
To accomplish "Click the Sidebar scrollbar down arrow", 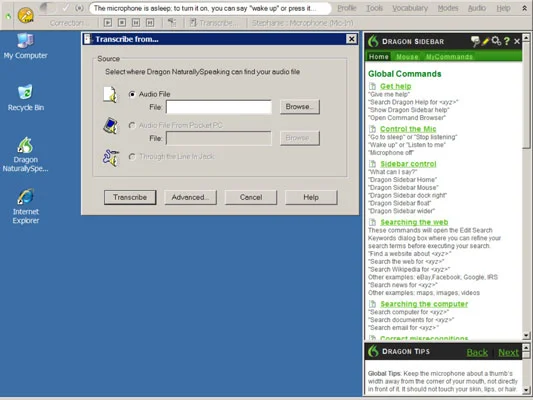I will click(526, 335).
